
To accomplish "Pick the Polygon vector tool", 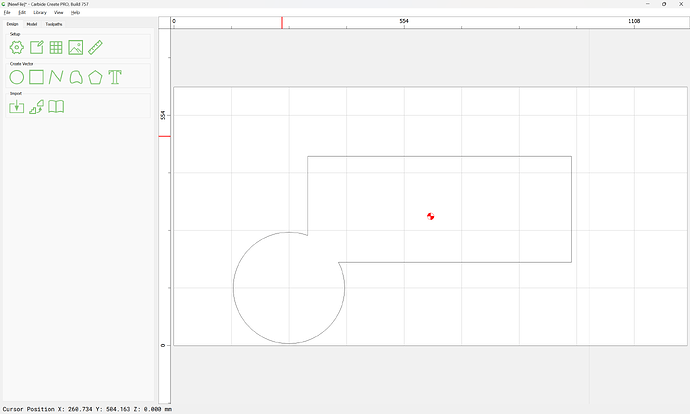I will point(96,77).
